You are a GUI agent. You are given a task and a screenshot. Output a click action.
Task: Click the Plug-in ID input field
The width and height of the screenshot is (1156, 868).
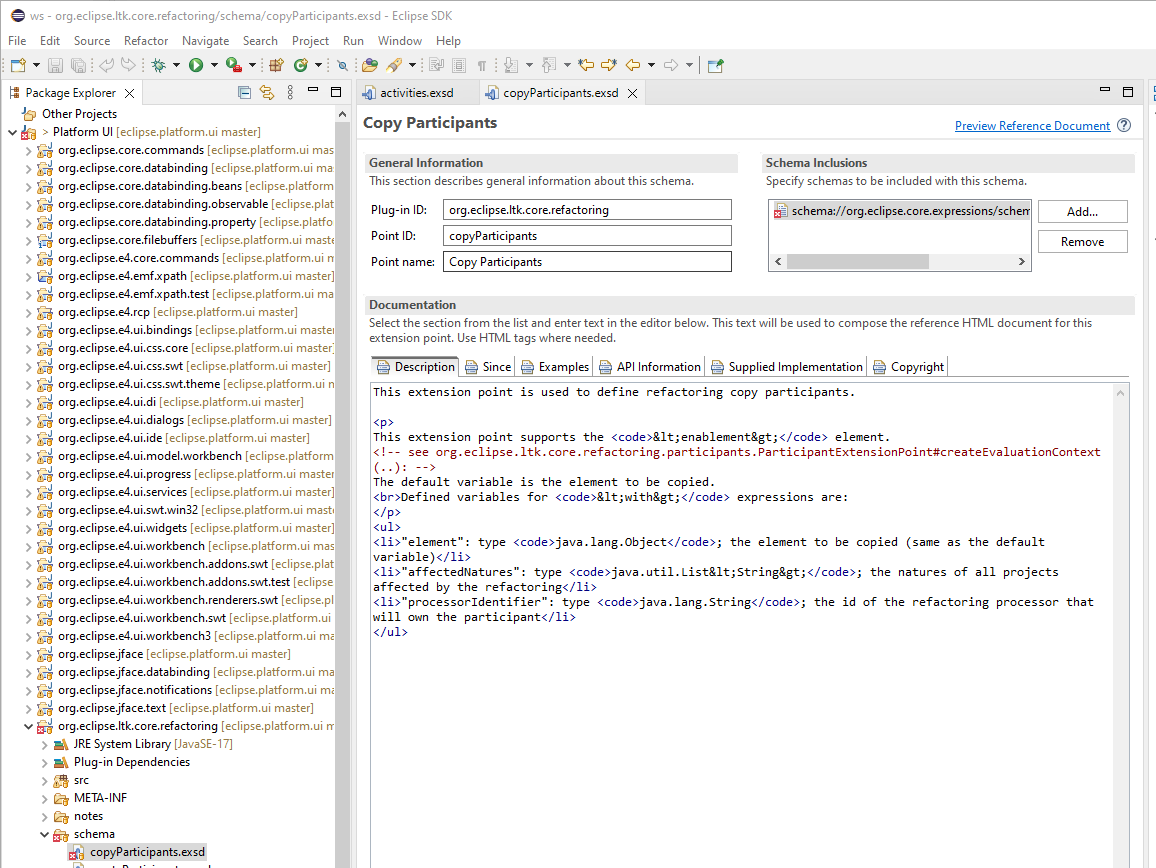[x=587, y=210]
